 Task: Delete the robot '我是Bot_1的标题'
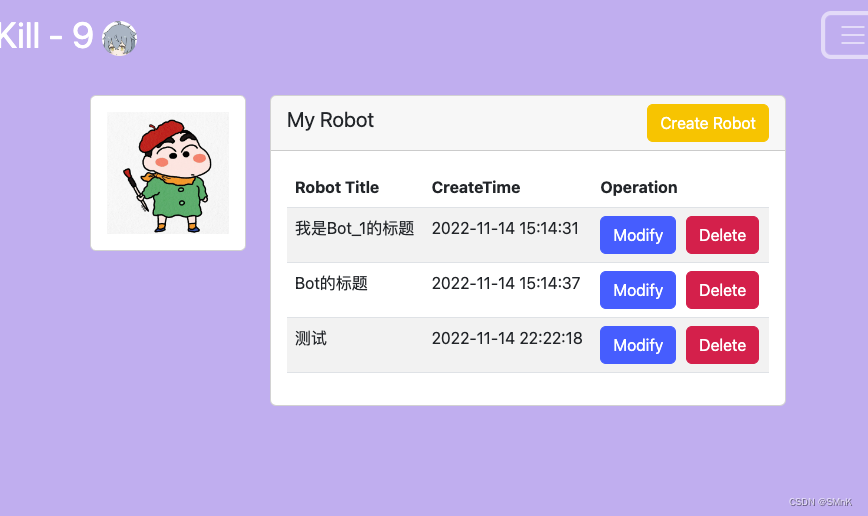coord(722,235)
